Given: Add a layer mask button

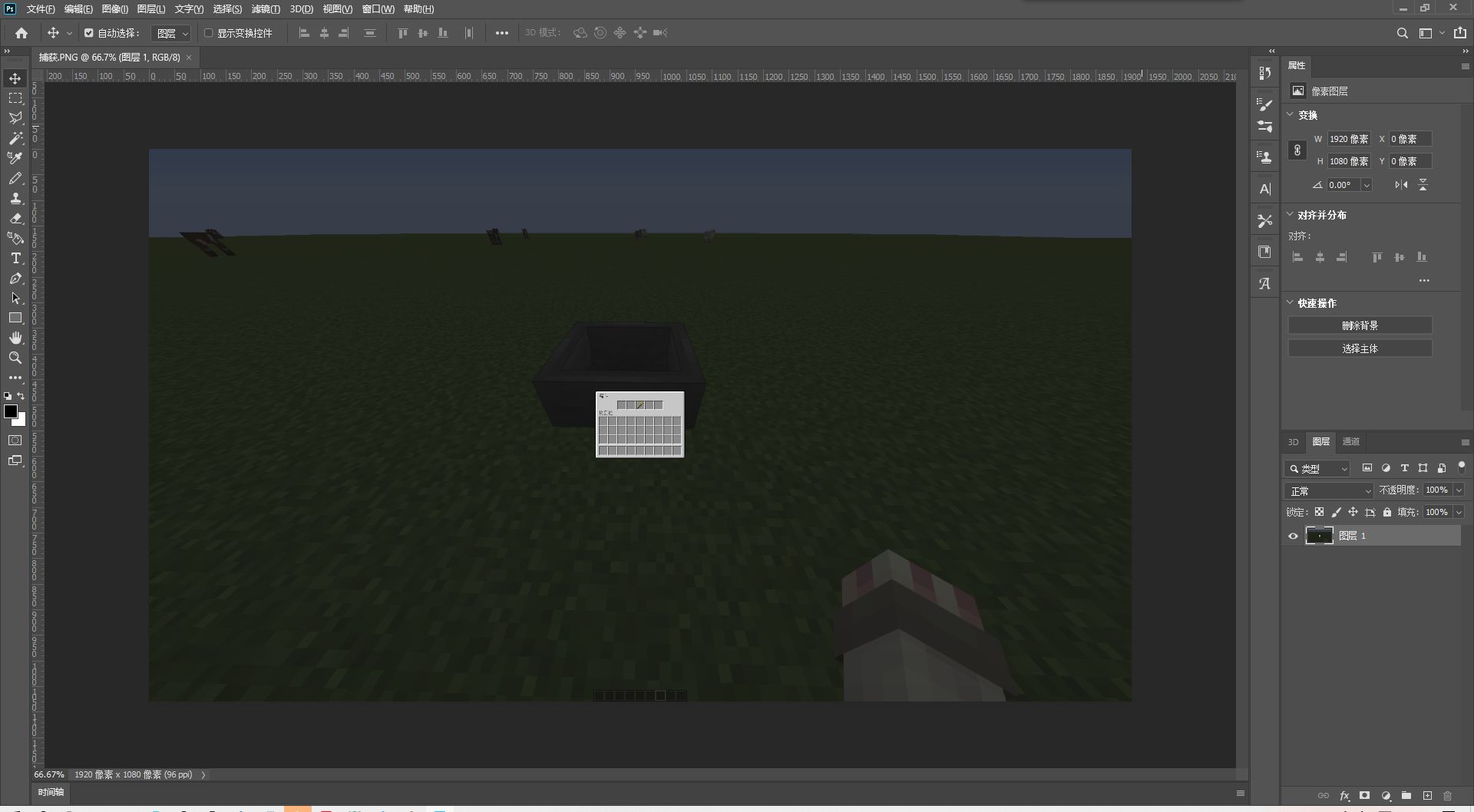Looking at the screenshot, I should pos(1364,796).
